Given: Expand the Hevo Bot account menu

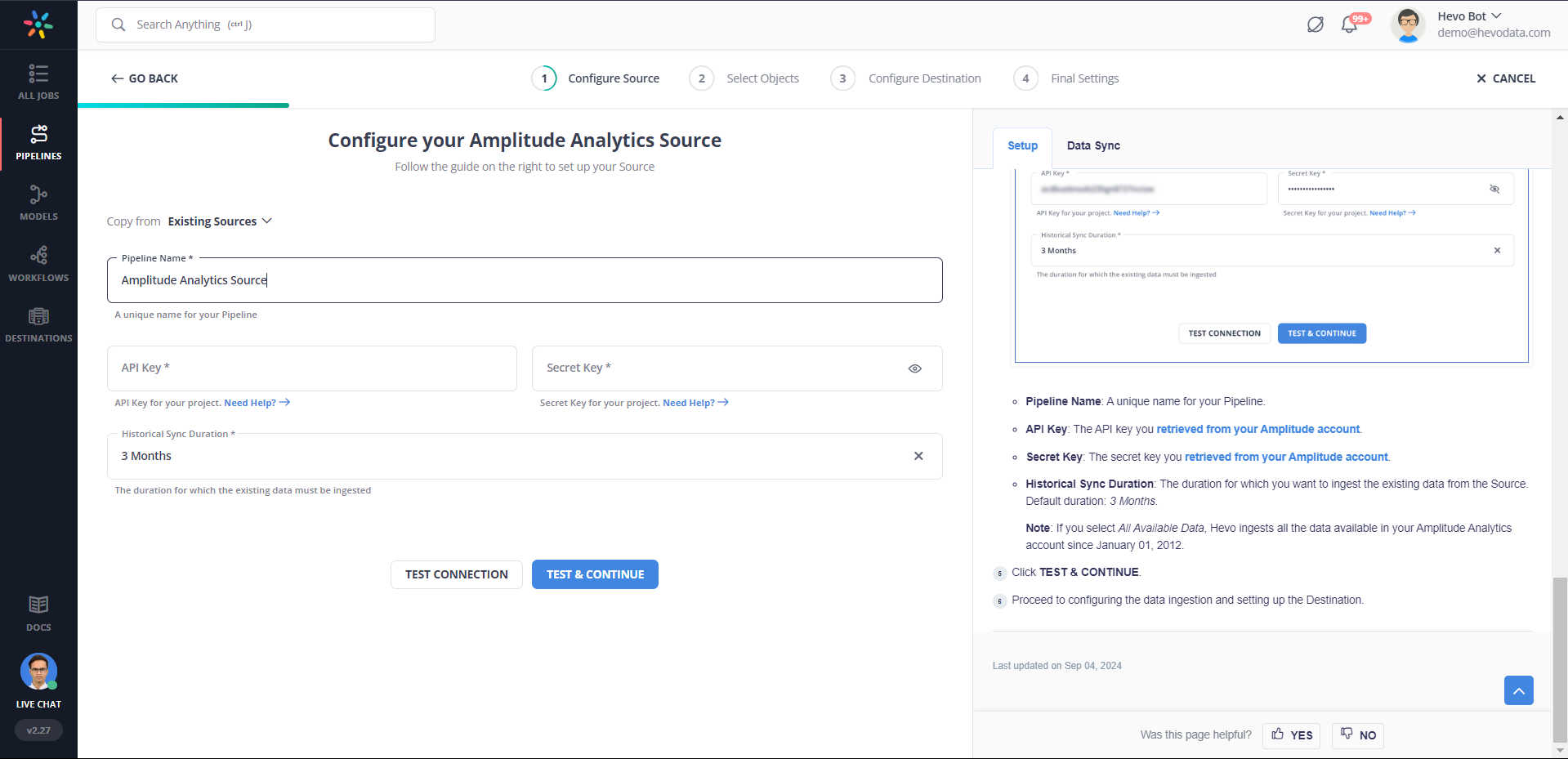Looking at the screenshot, I should 1496,16.
